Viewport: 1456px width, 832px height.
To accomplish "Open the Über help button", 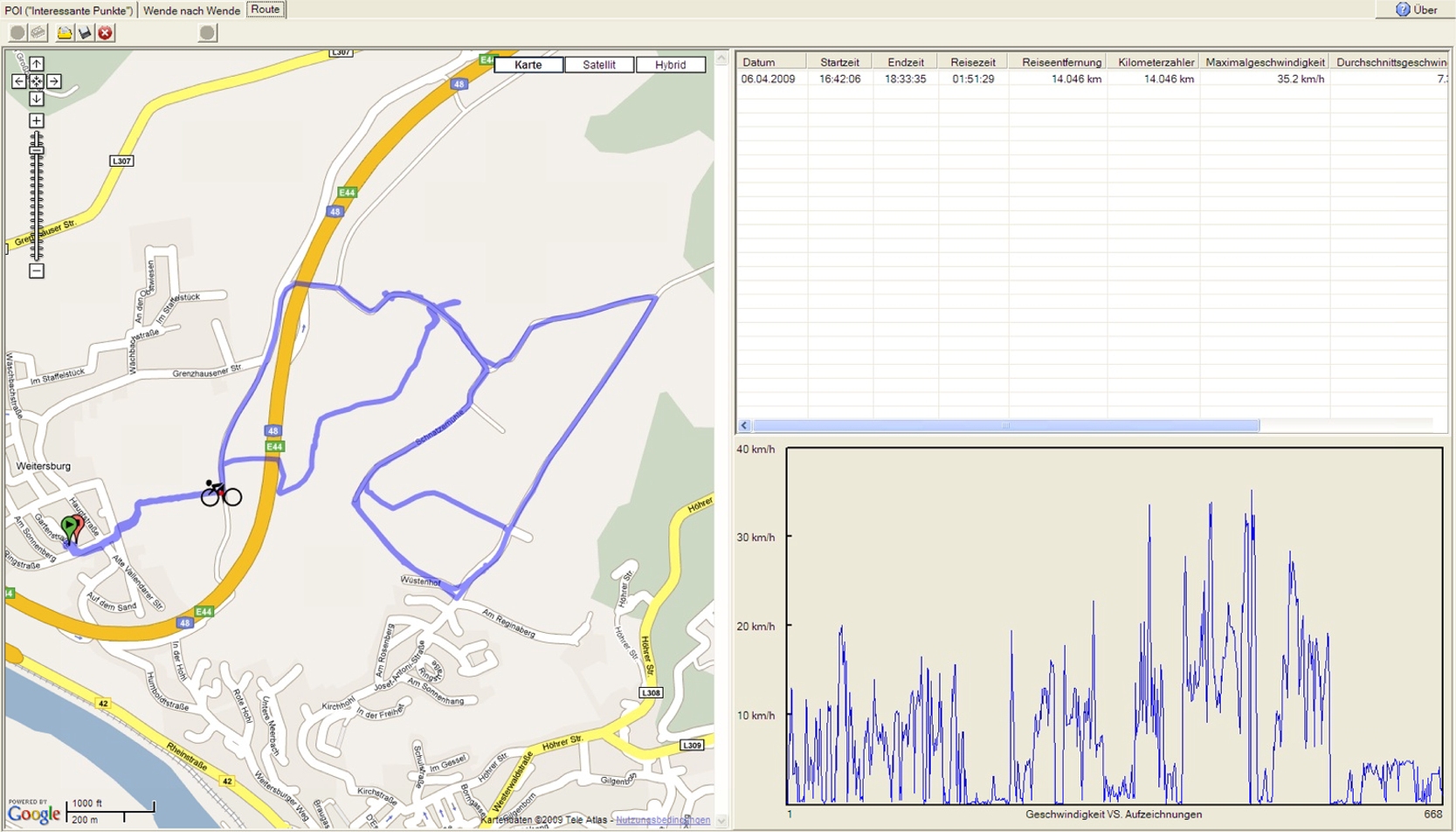I will pos(1417,10).
